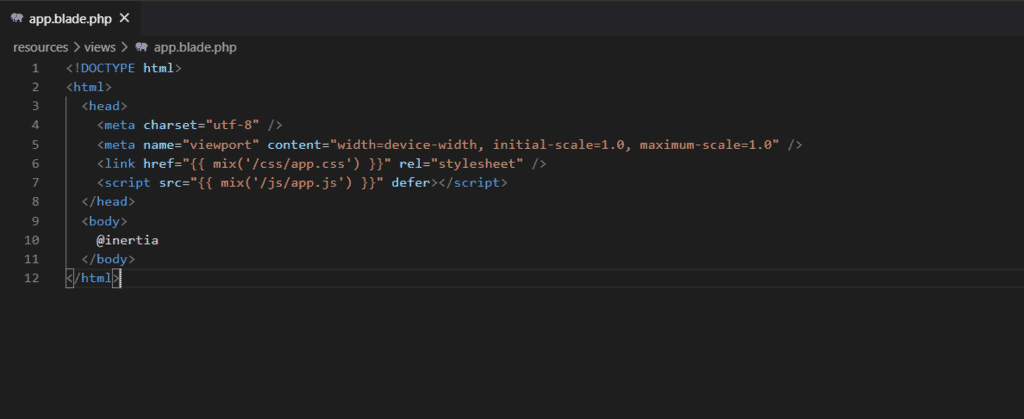Open the resources breadcrumb folder
This screenshot has width=1024, height=419.
point(40,47)
